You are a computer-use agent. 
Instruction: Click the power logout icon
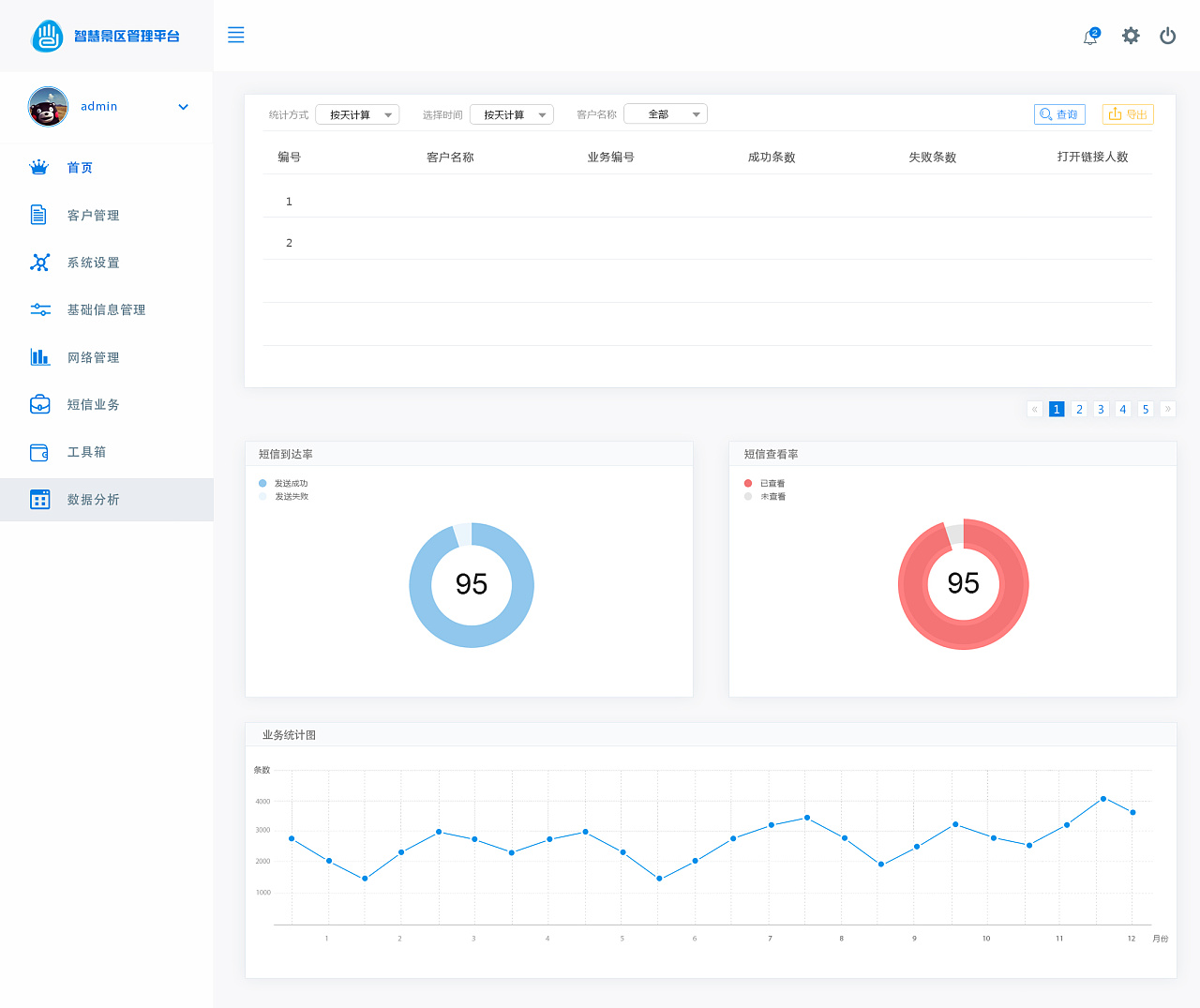coord(1167,36)
